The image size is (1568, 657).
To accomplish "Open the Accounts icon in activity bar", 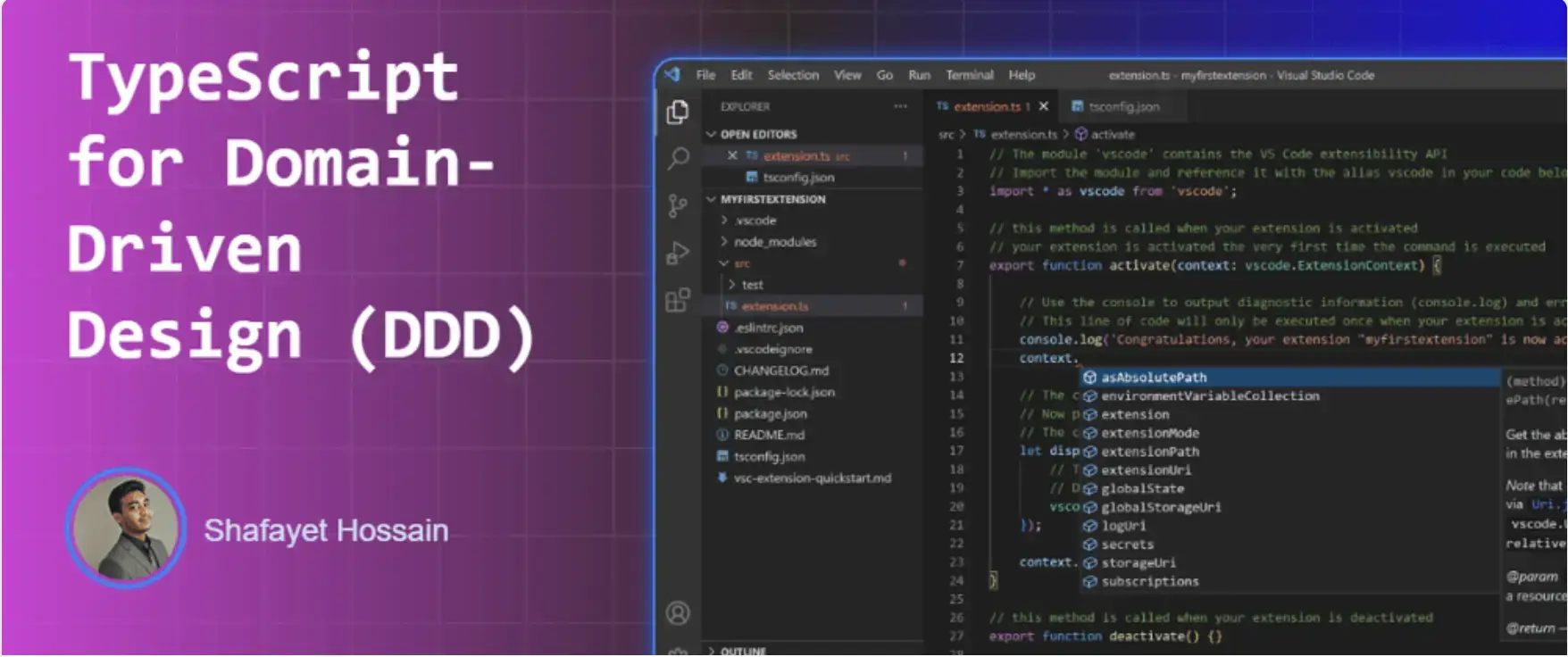I will click(x=678, y=613).
